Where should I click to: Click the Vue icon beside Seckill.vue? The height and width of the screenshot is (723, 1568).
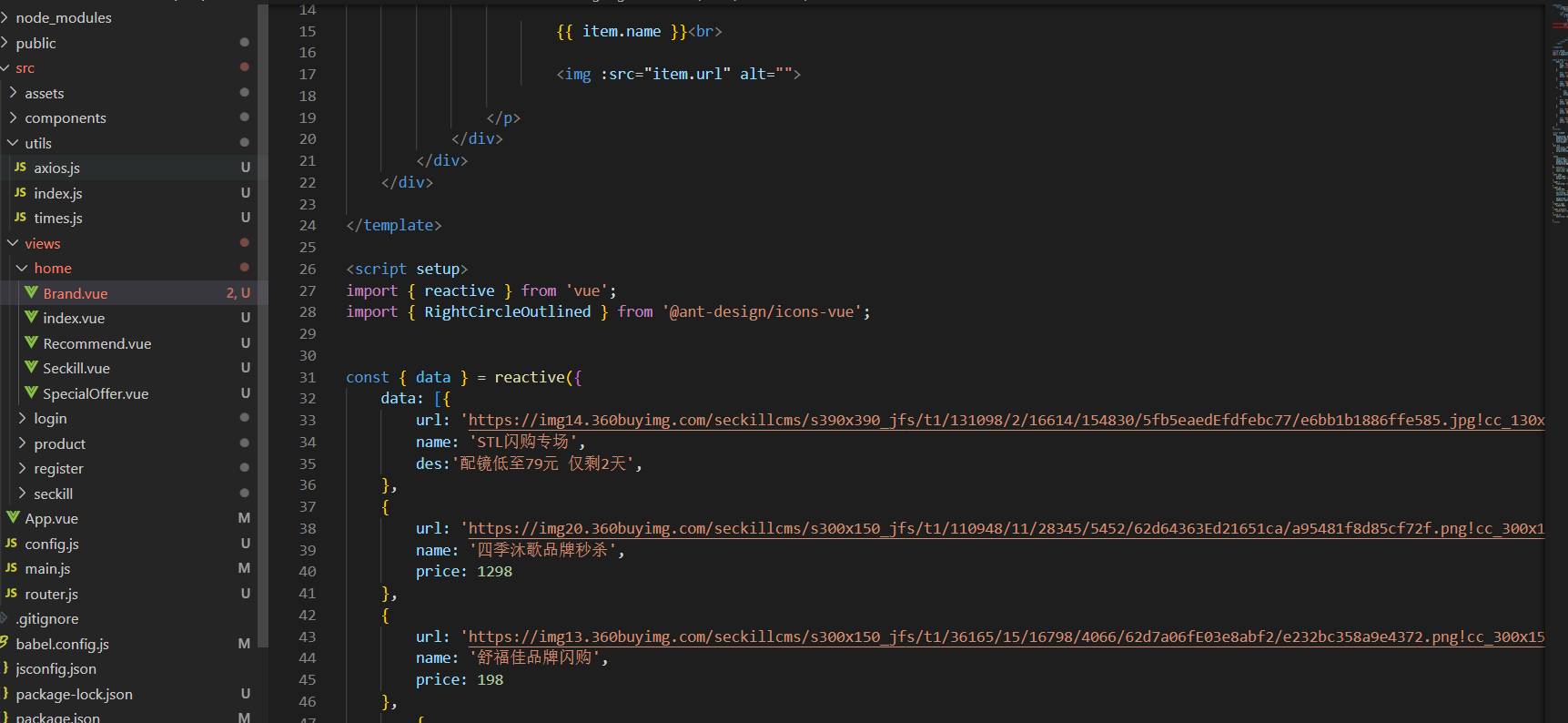pos(31,367)
